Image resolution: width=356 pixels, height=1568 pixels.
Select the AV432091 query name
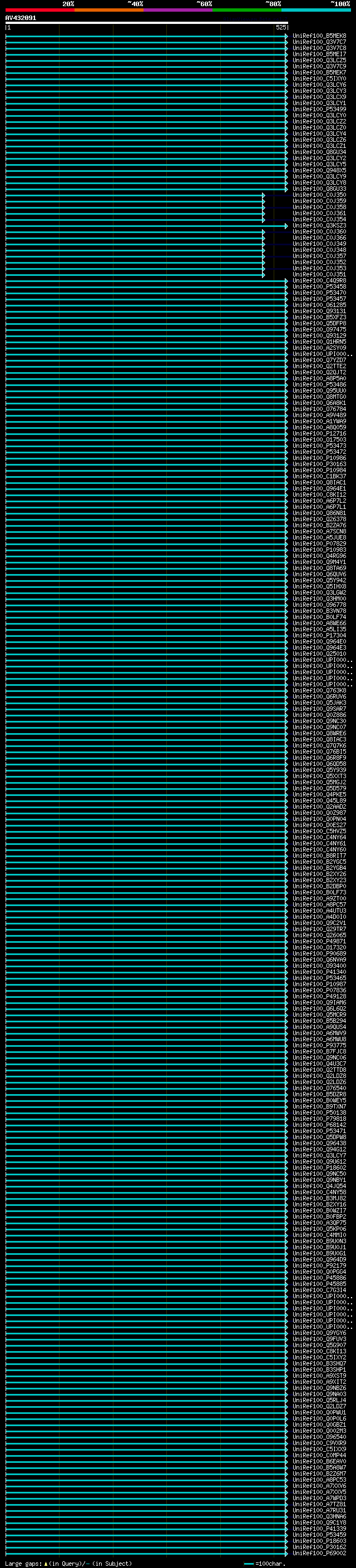point(21,18)
